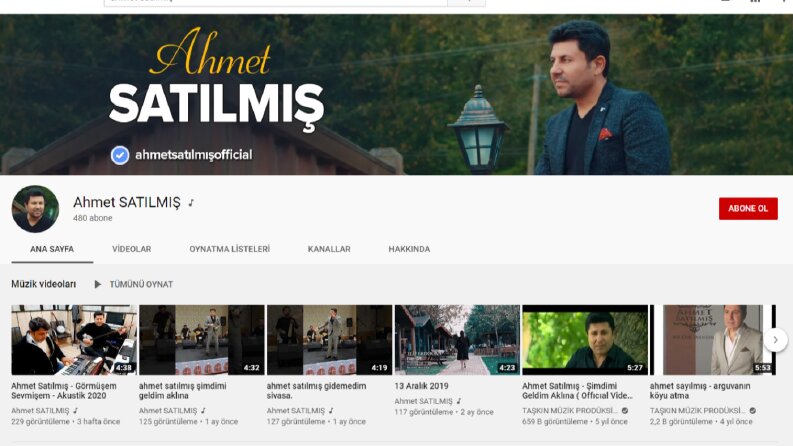The image size is (793, 446).
Task: Click the channel name under 13 Aralık 2019
Action: click(x=423, y=401)
